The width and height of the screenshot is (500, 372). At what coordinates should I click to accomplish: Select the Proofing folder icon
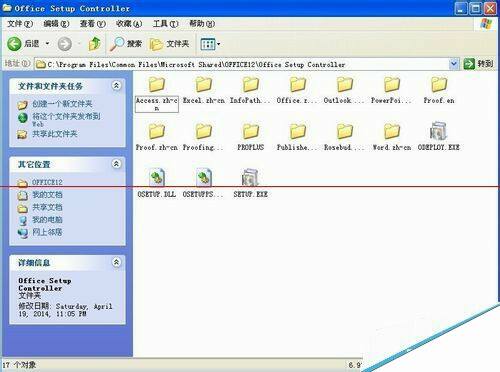pos(204,131)
